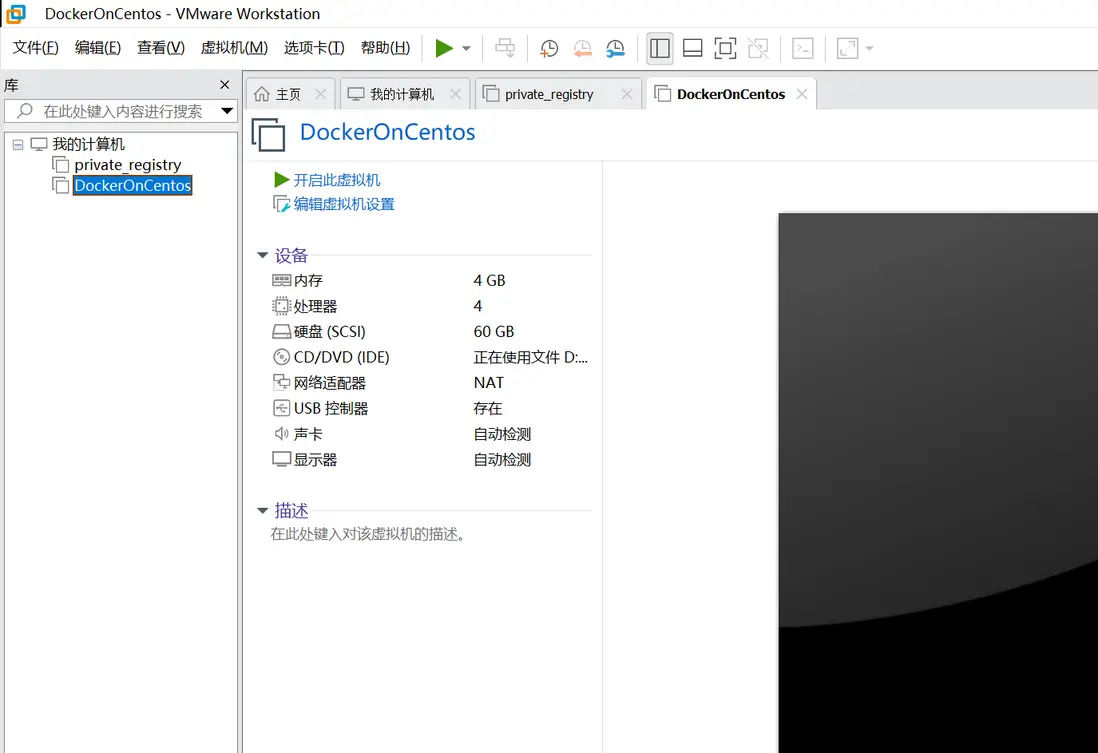The height and width of the screenshot is (753, 1098).
Task: Click the green power-on play toolbar icon
Action: coord(443,48)
